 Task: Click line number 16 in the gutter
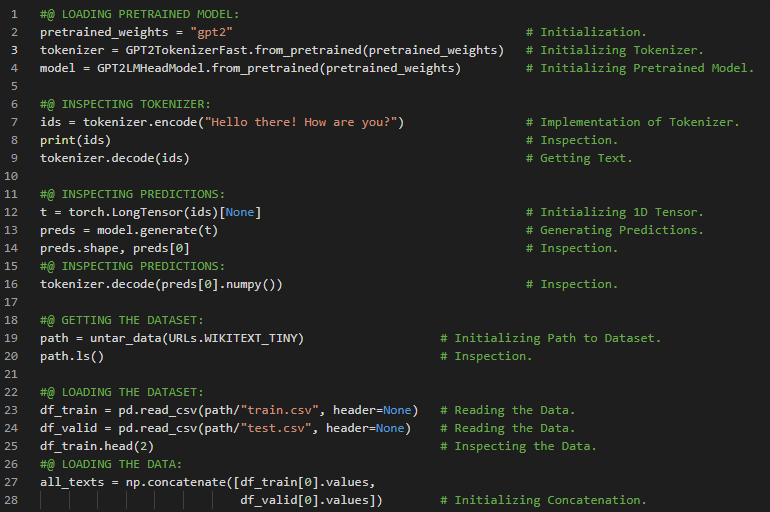[x=14, y=285]
